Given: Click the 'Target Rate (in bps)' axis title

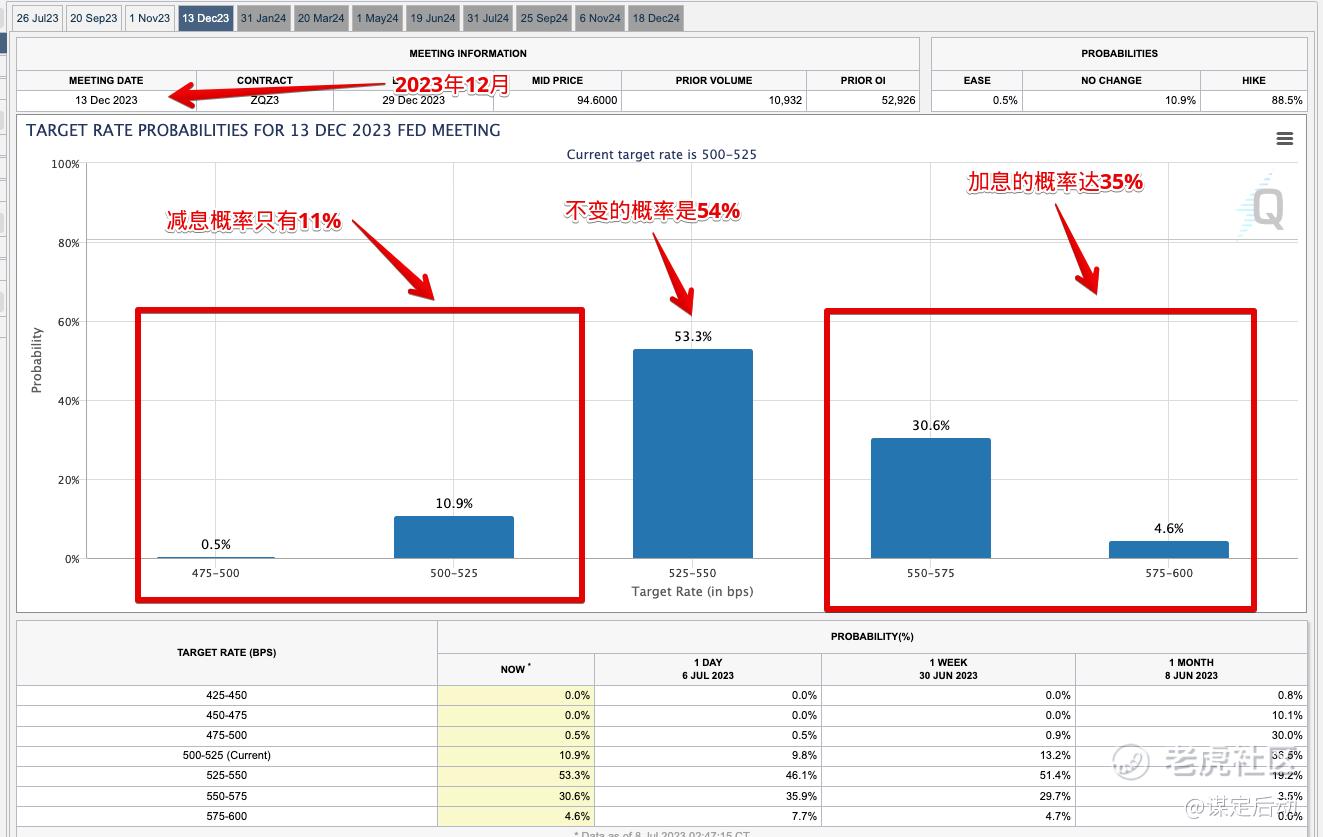Looking at the screenshot, I should tap(692, 591).
